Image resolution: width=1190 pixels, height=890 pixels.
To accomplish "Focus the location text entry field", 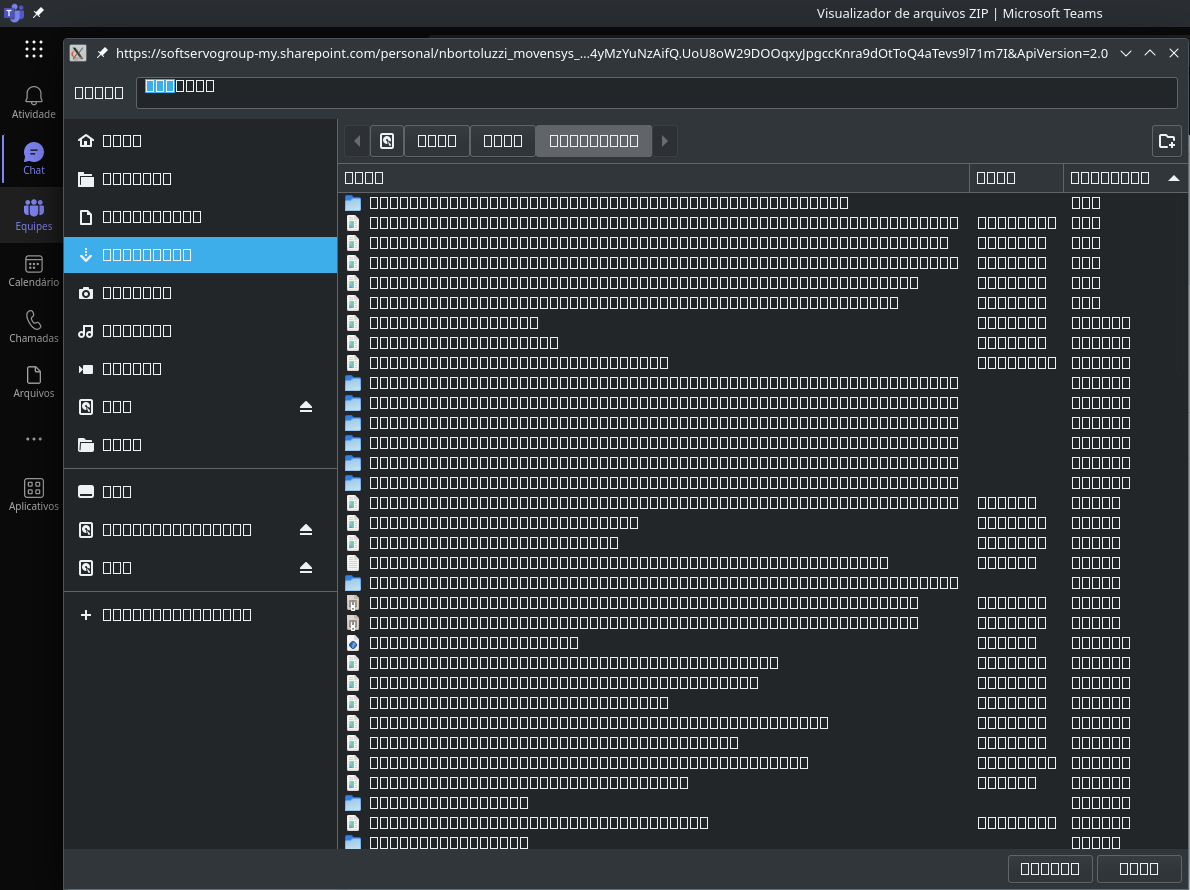I will [x=656, y=93].
